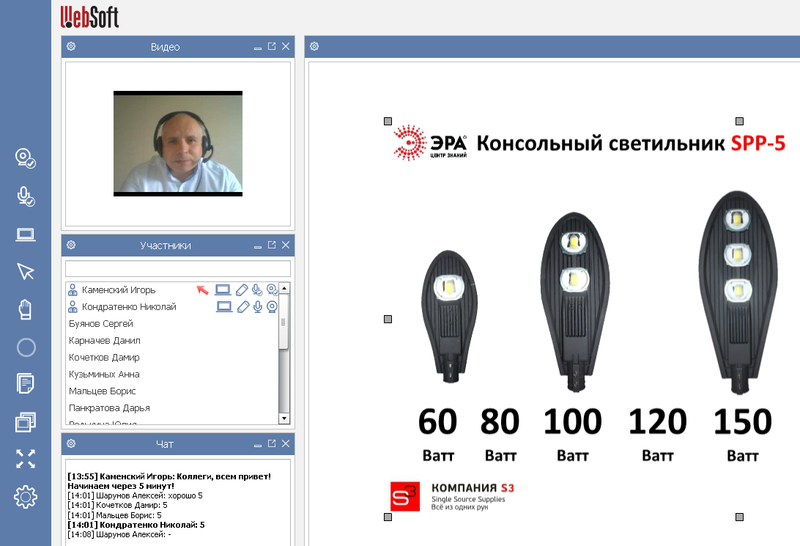
Task: Toggle webcam for Кондратенко Николай
Action: (272, 307)
